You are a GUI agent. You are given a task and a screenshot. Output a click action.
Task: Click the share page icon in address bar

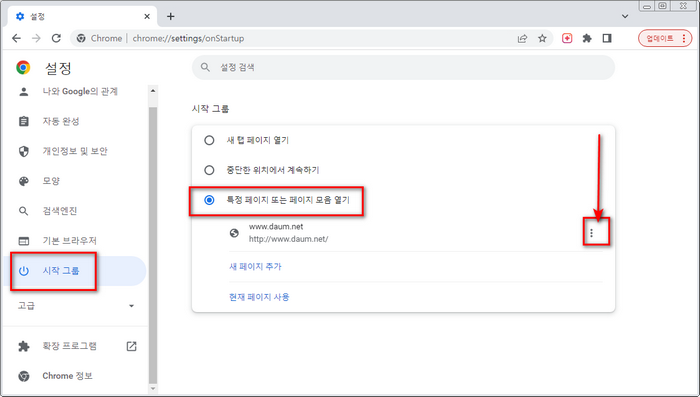coord(522,38)
